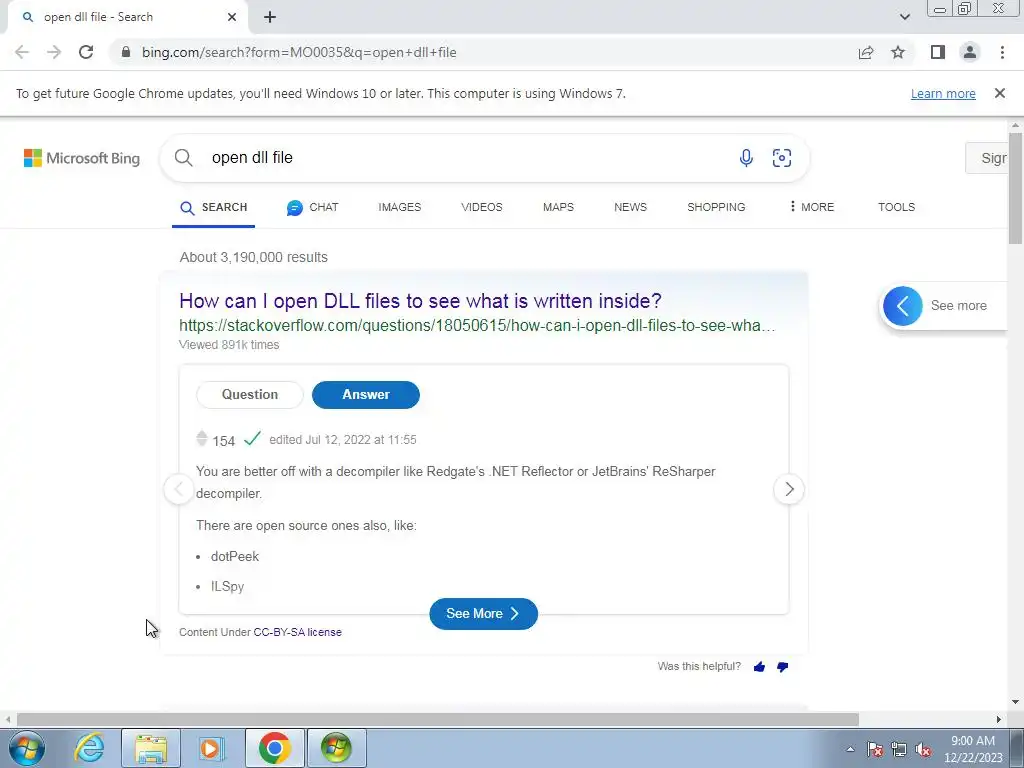1024x768 pixels.
Task: Click the answer vote arrows icon
Action: (202, 439)
